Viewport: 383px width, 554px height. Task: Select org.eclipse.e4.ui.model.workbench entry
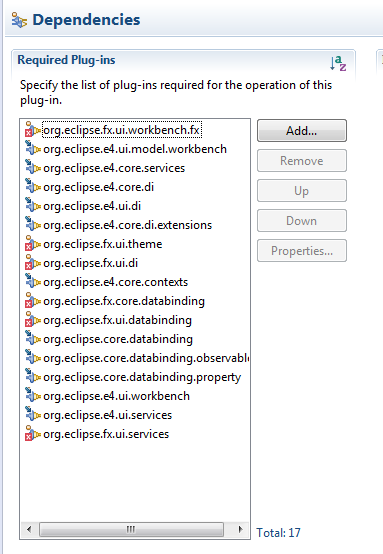pyautogui.click(x=135, y=149)
